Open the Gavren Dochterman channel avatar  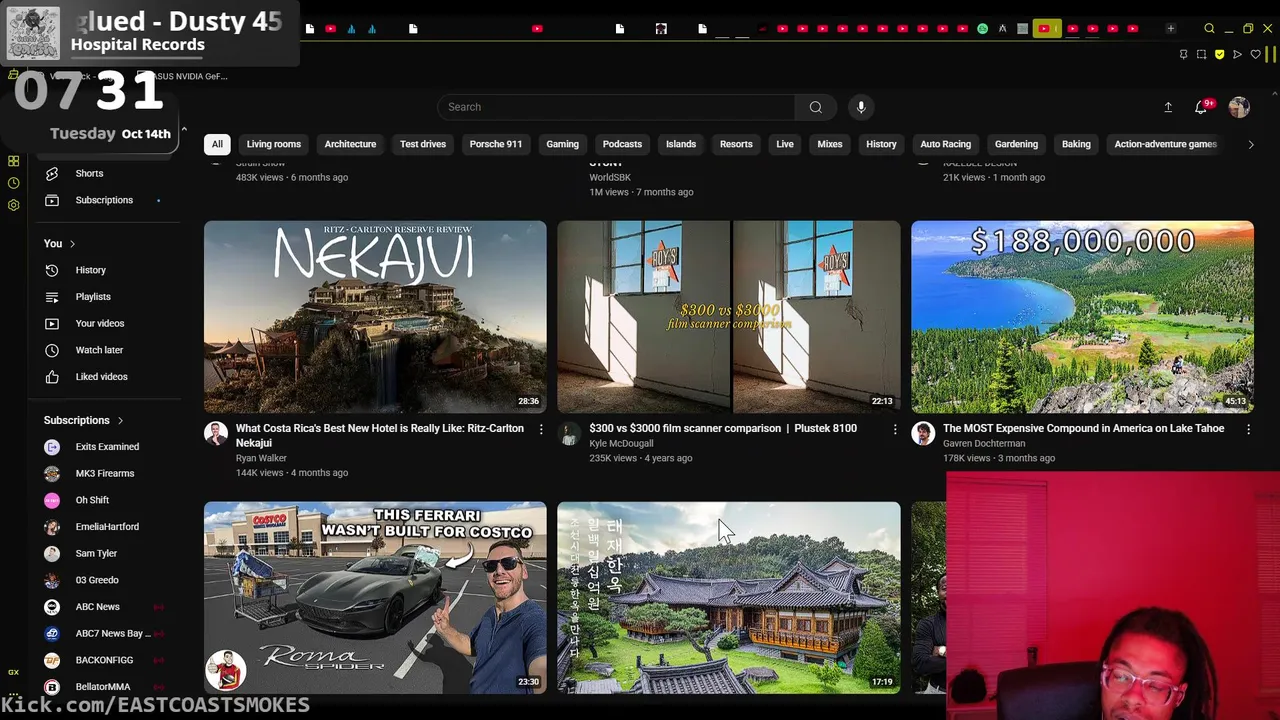(x=923, y=433)
